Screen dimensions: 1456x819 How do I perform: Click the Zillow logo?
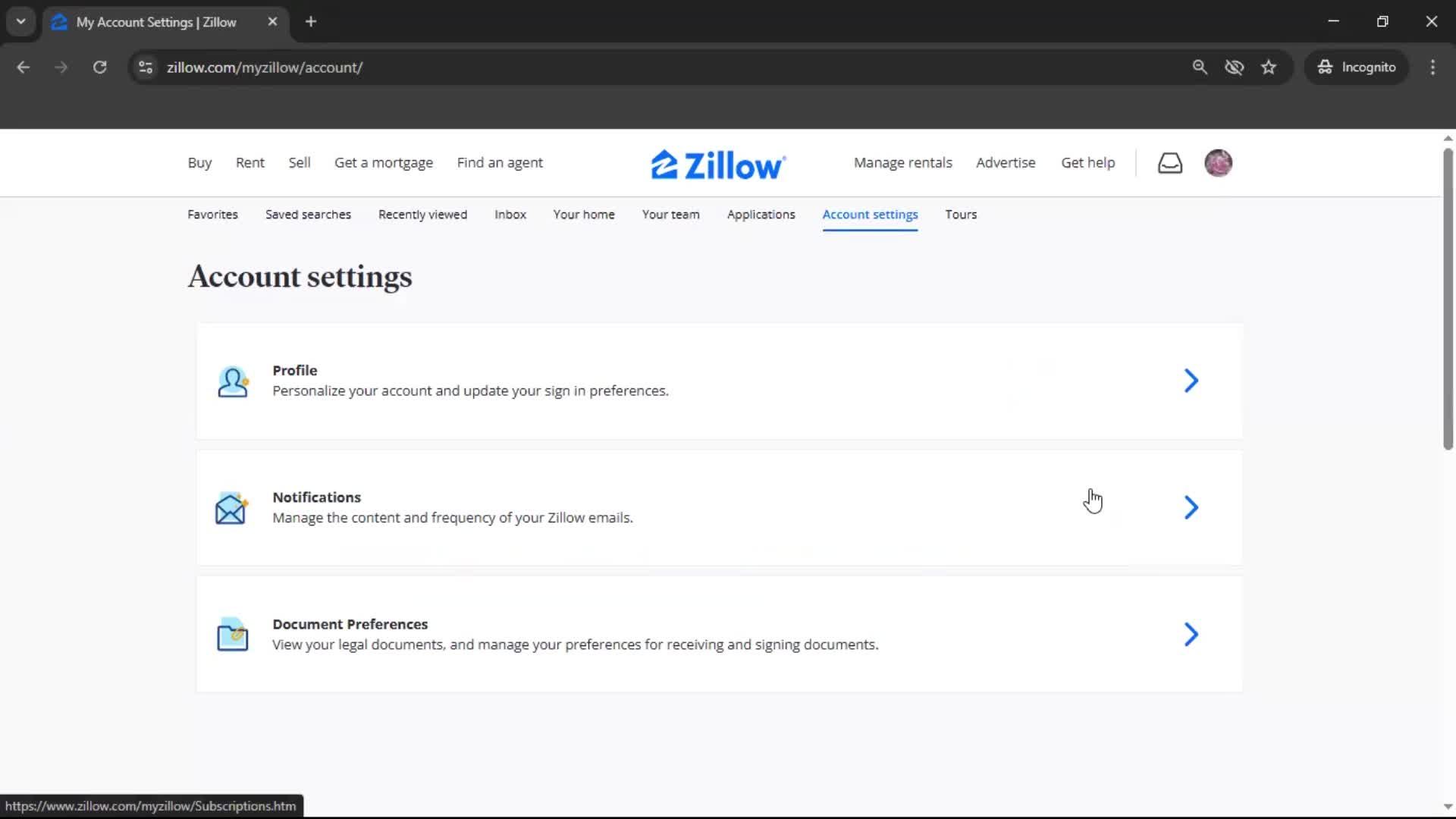(717, 165)
